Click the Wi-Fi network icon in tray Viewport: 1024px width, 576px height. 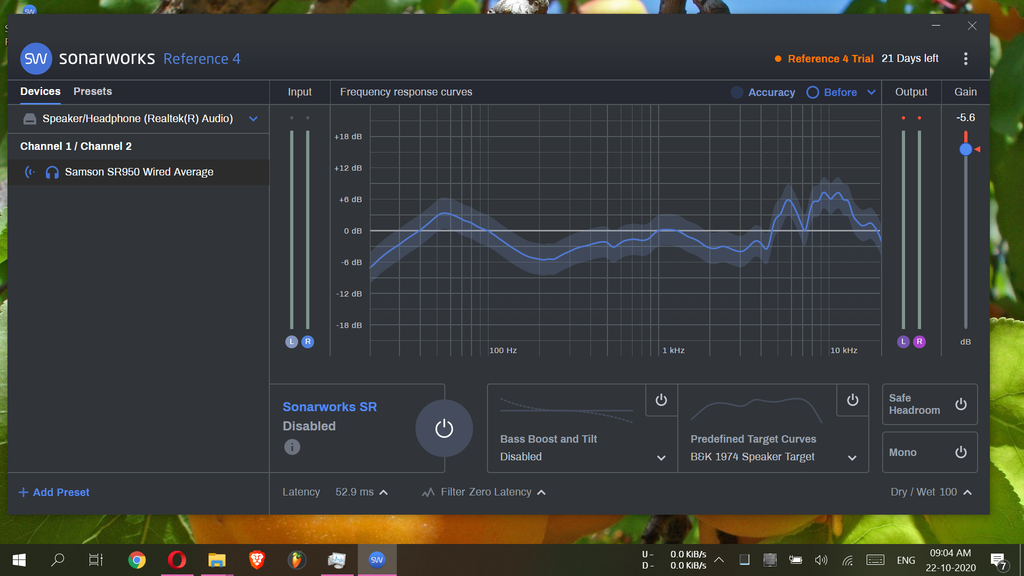pyautogui.click(x=848, y=560)
